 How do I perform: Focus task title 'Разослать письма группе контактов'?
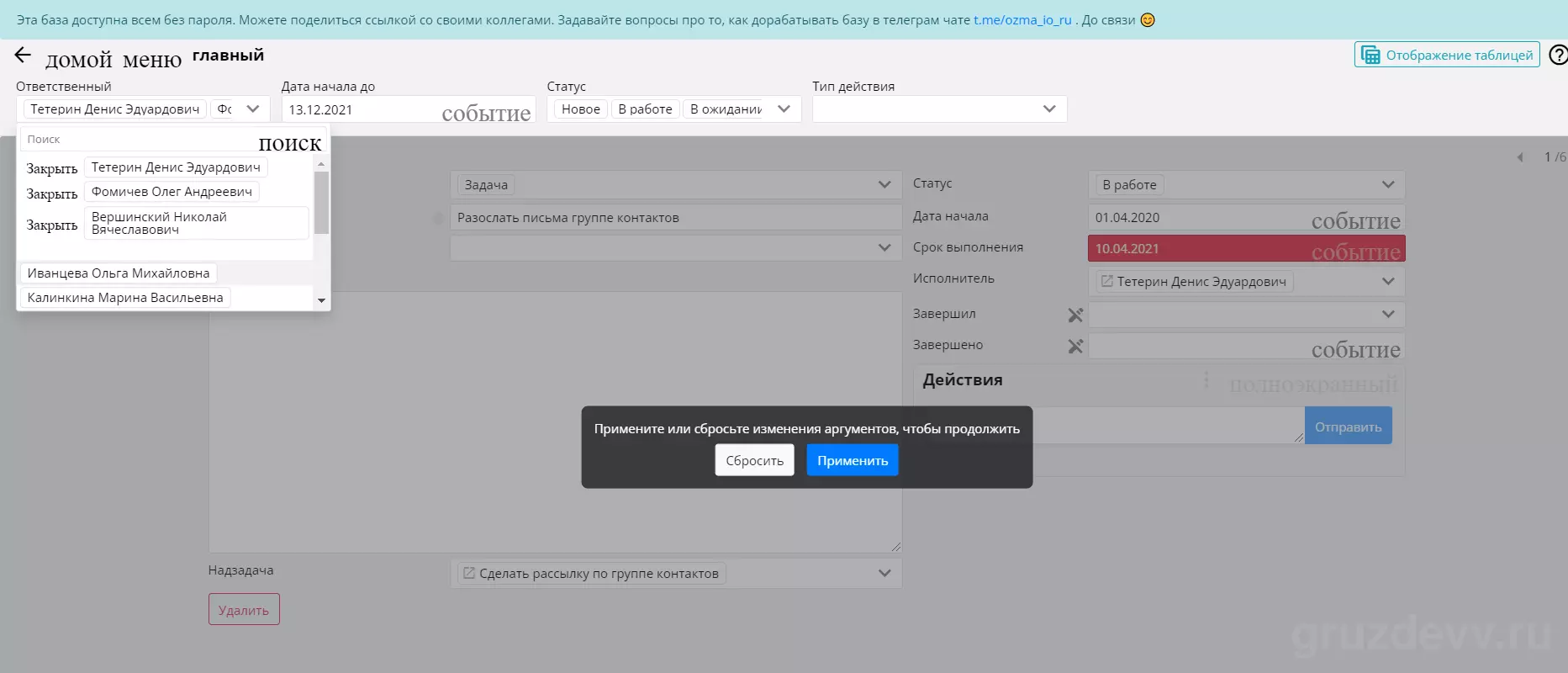tap(676, 217)
